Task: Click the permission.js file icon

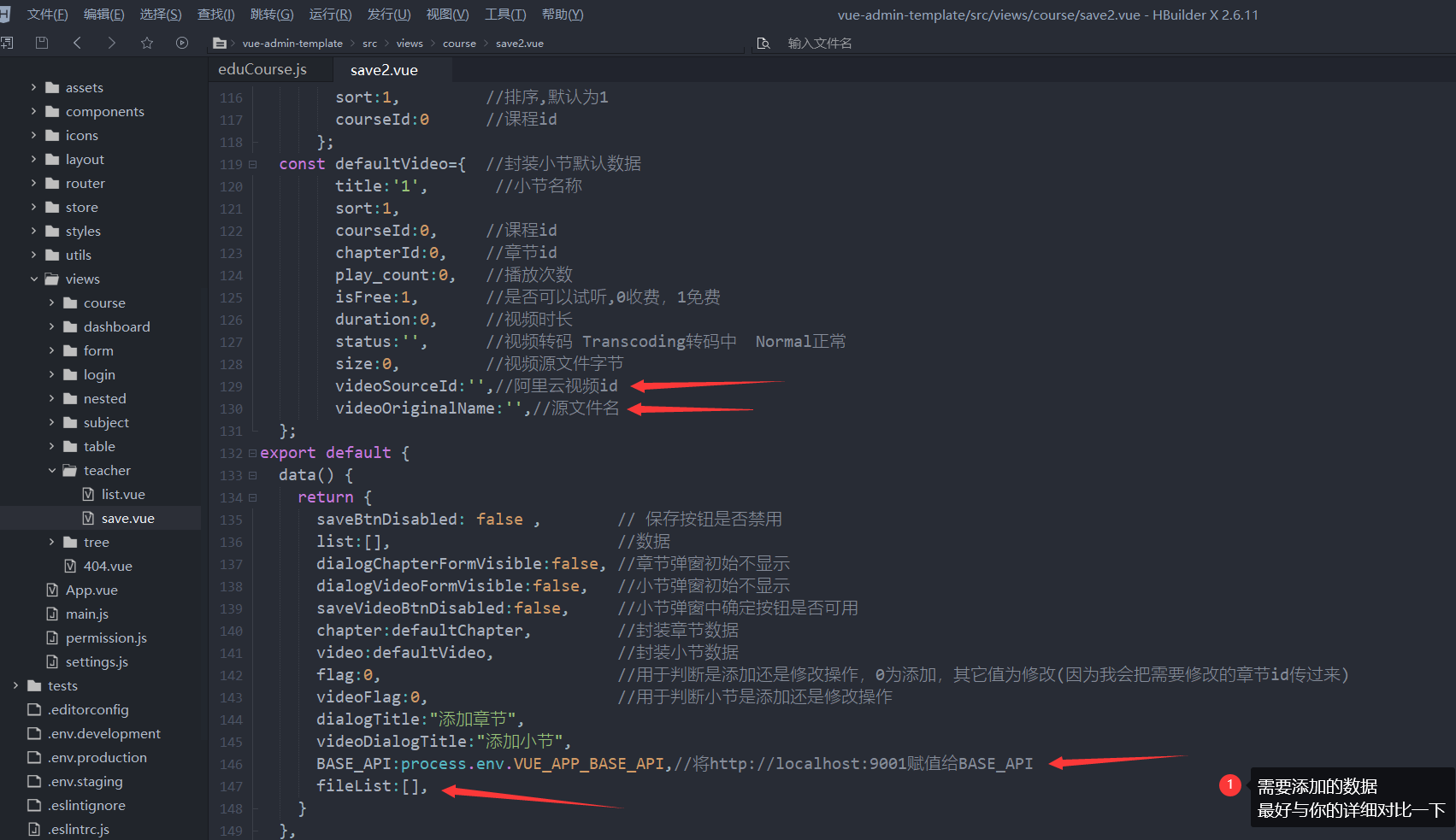Action: [x=52, y=637]
